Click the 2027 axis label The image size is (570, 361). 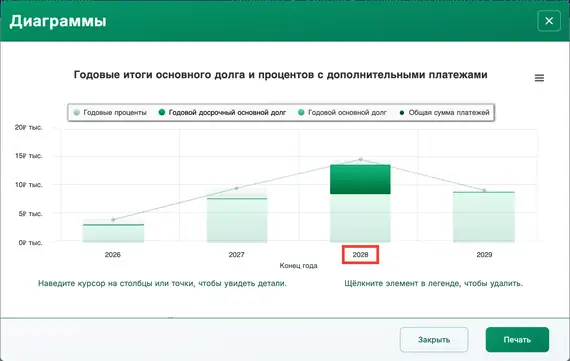pos(236,254)
